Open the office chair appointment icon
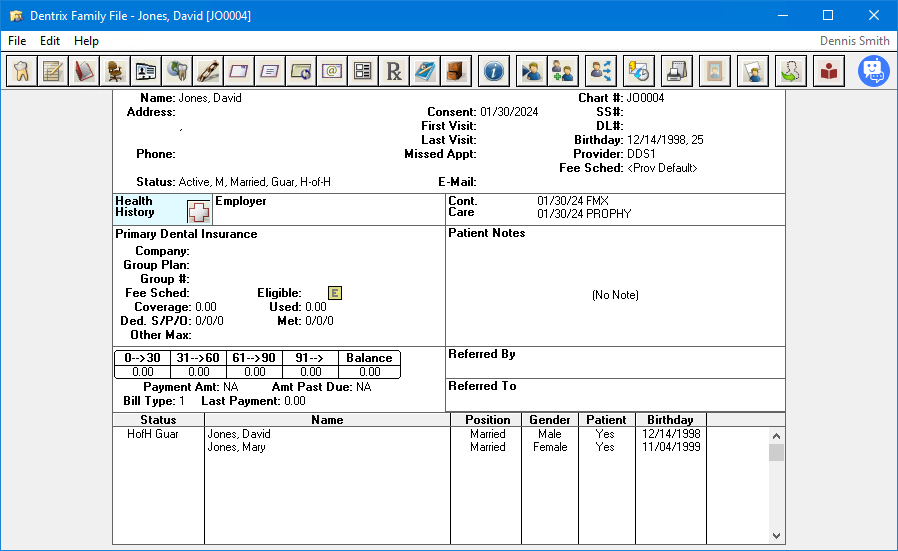Image resolution: width=898 pixels, height=551 pixels. coord(115,71)
